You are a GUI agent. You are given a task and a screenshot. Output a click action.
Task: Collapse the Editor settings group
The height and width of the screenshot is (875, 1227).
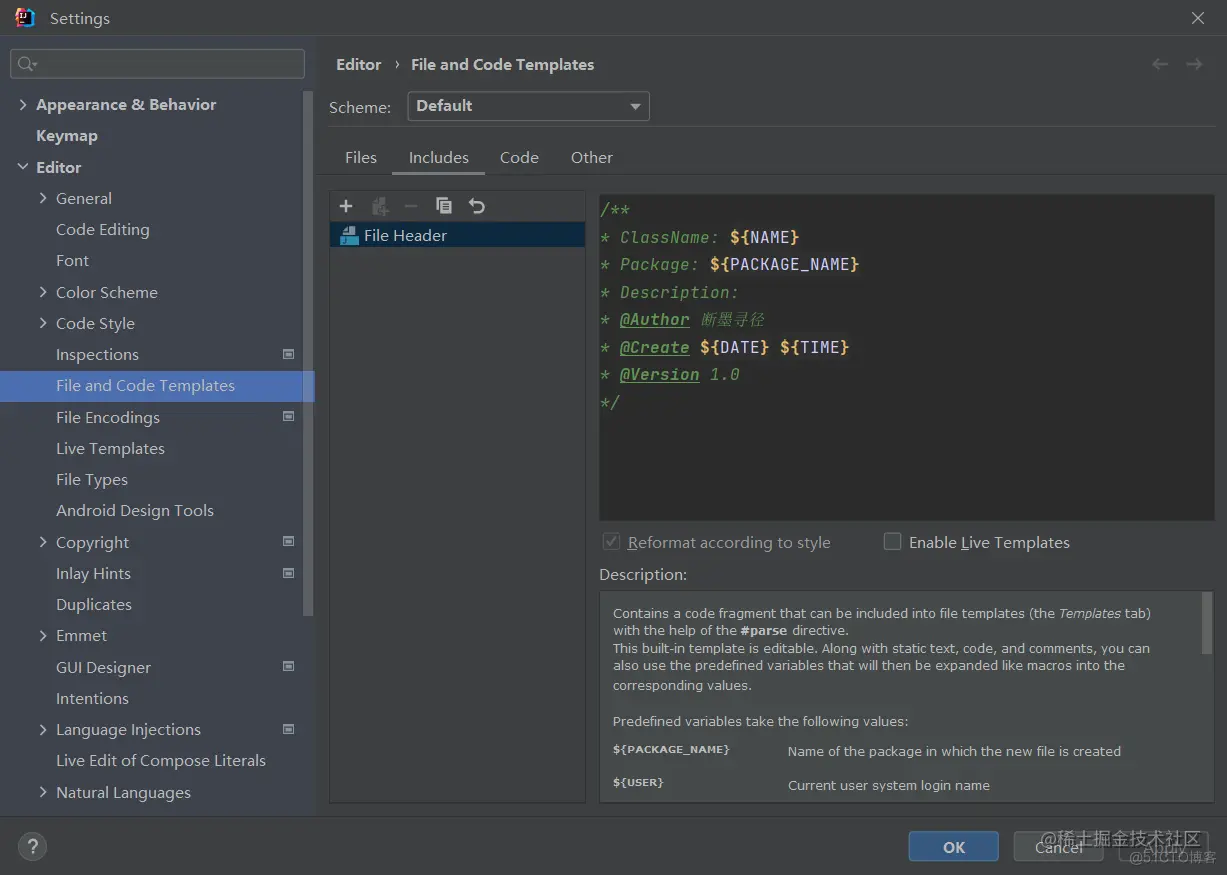pyautogui.click(x=22, y=167)
